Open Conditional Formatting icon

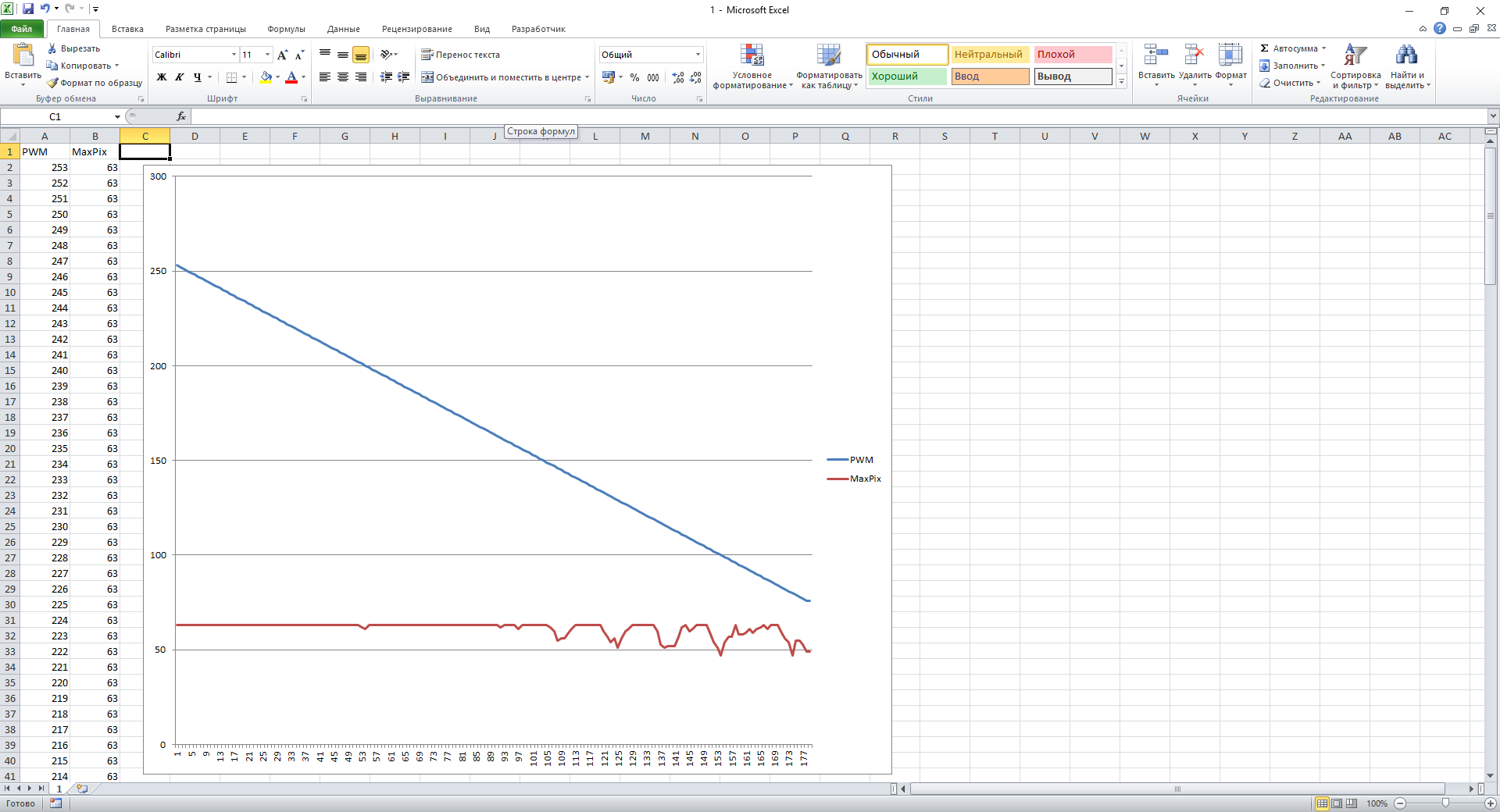752,55
